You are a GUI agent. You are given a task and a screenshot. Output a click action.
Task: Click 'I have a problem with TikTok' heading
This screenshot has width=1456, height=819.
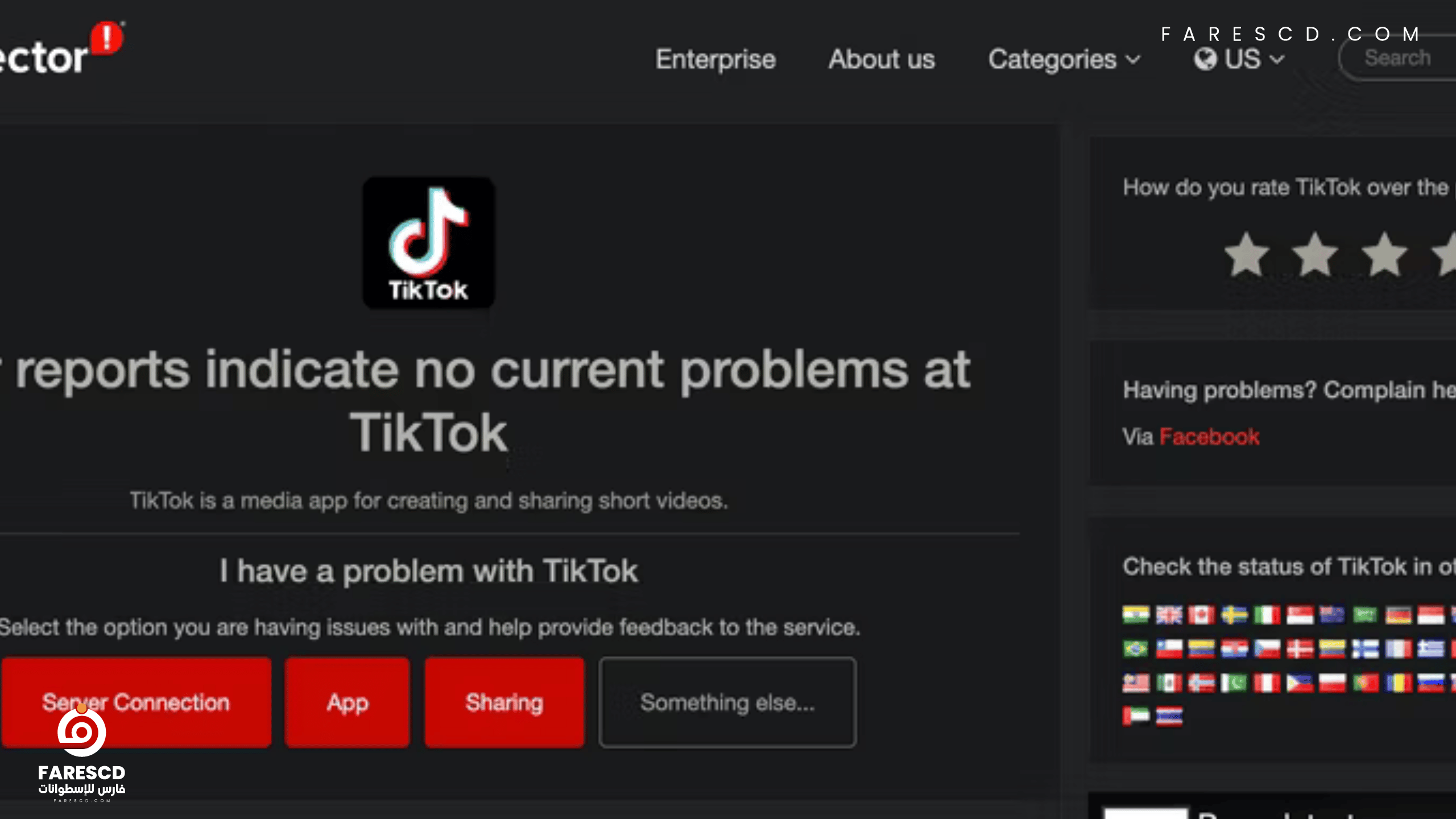(429, 570)
